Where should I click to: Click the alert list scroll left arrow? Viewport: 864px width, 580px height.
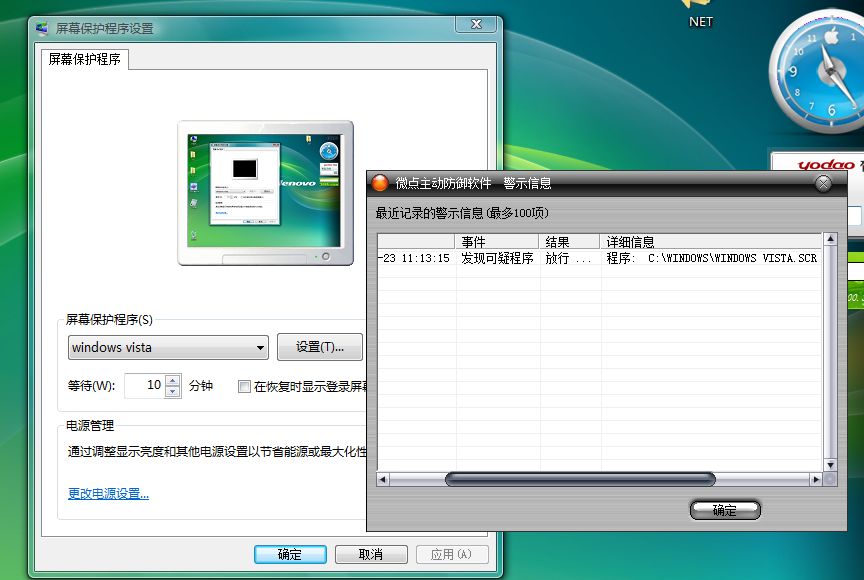[382, 480]
